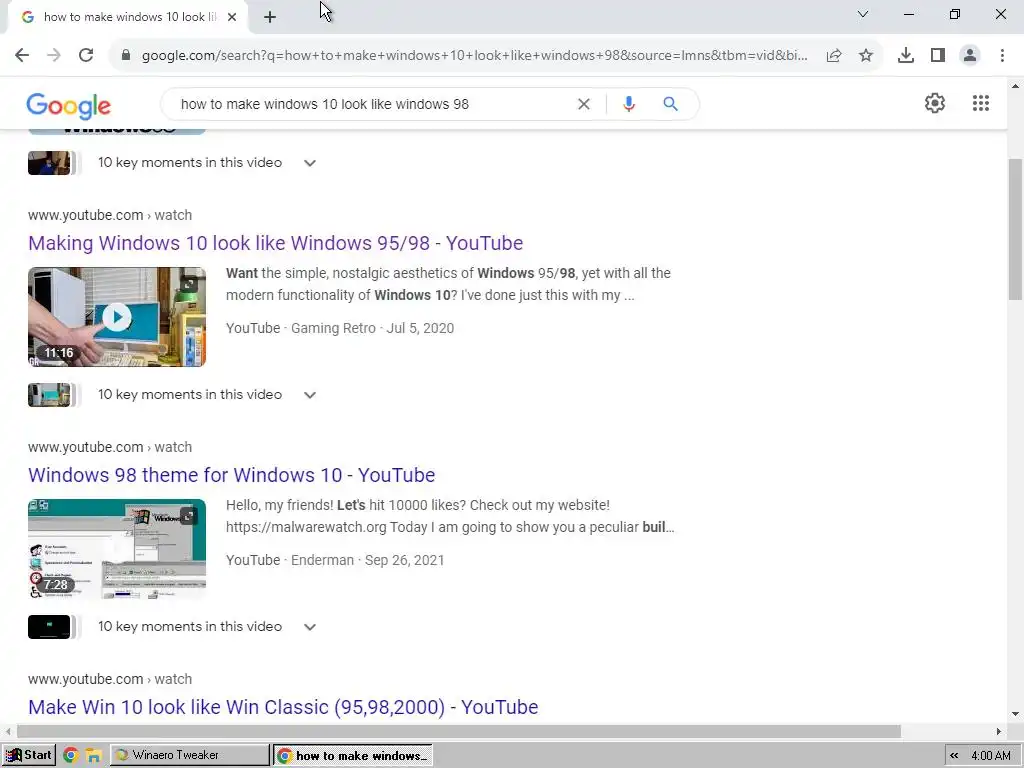Click the first 'www.youtube.com › watch' breadcrumb
The height and width of the screenshot is (768, 1024).
click(110, 215)
